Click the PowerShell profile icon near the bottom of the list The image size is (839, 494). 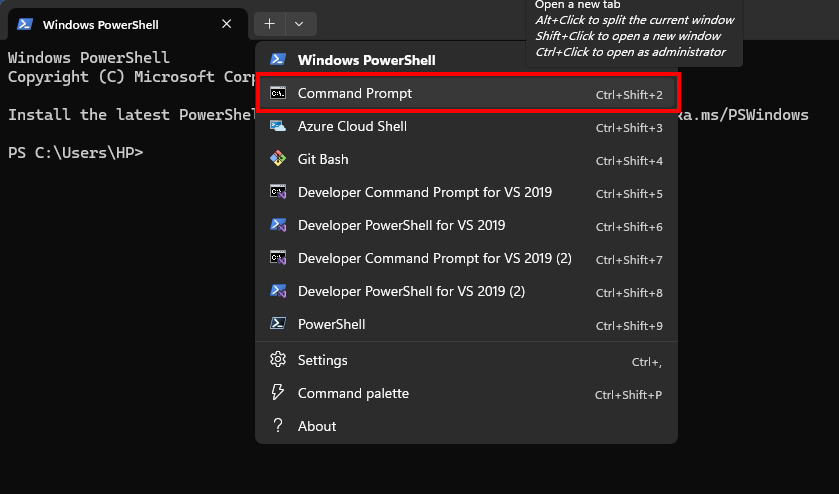pos(278,324)
